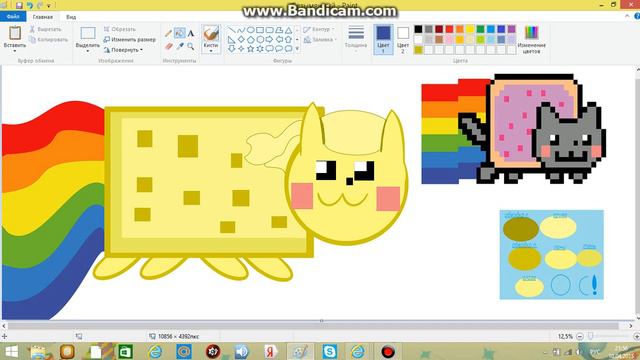640x360 pixels.
Task: Open the Windows Start button
Action: coord(11,351)
